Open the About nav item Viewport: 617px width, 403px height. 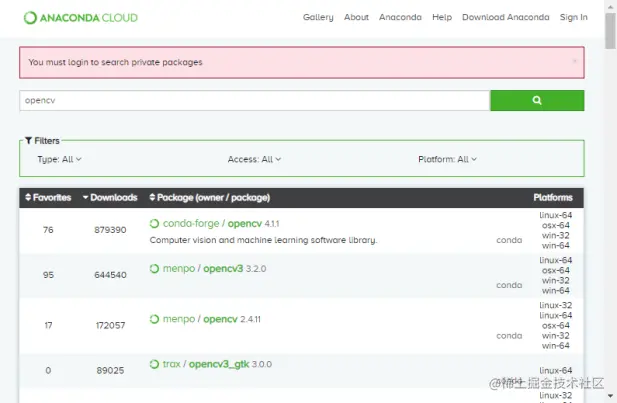[x=356, y=17]
